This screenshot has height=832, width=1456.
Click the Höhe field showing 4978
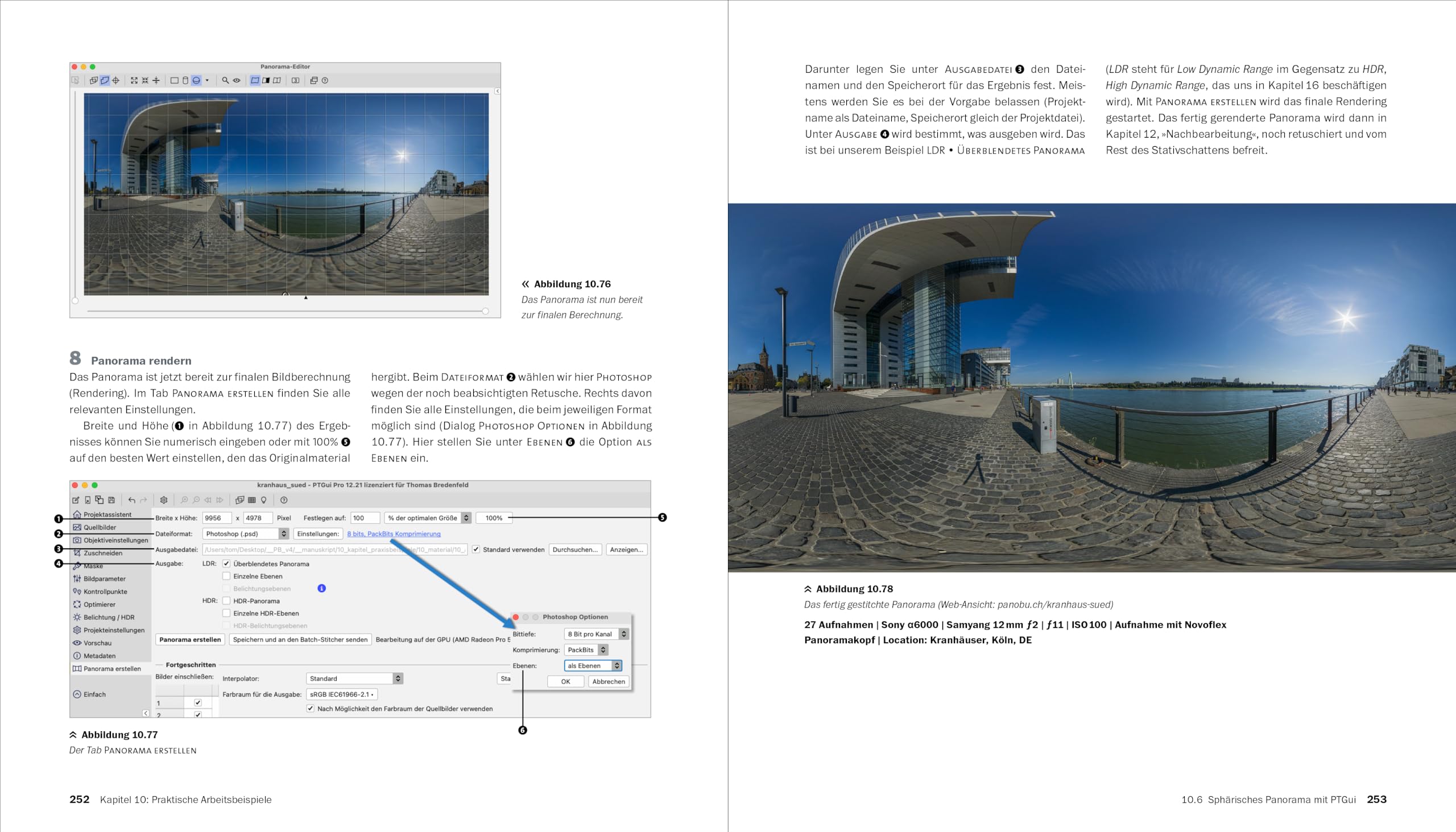258,518
